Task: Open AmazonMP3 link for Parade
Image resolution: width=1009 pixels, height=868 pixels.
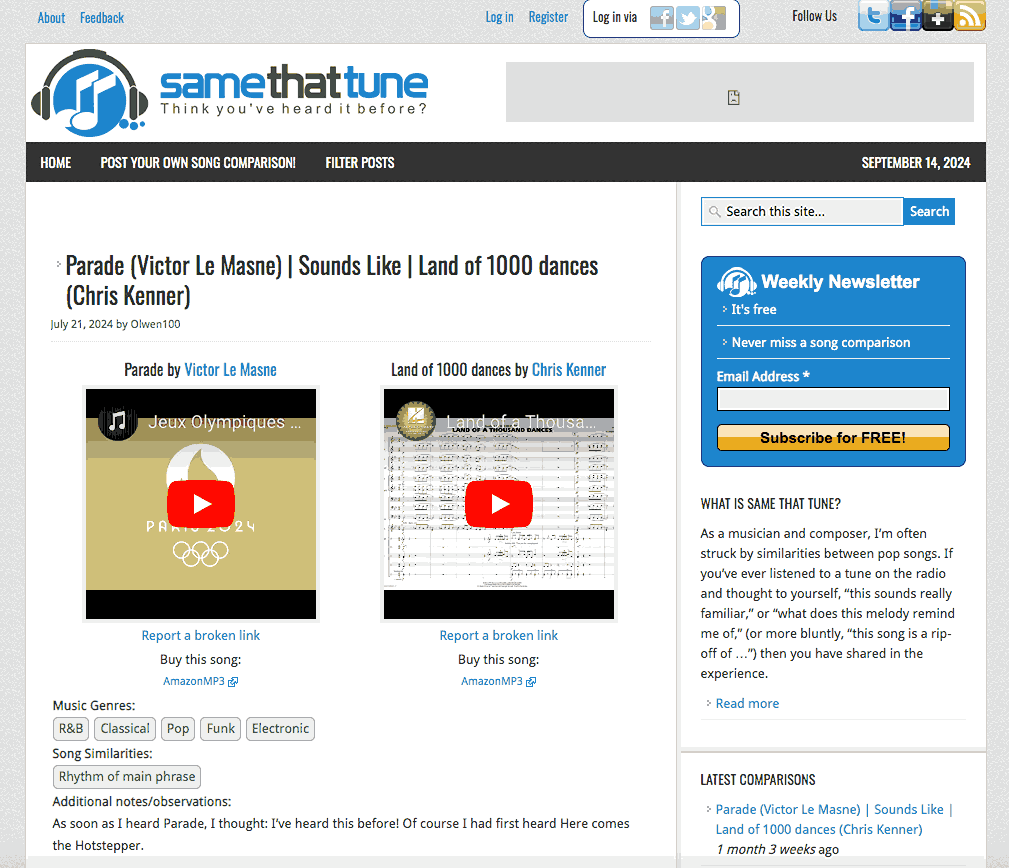Action: [194, 681]
